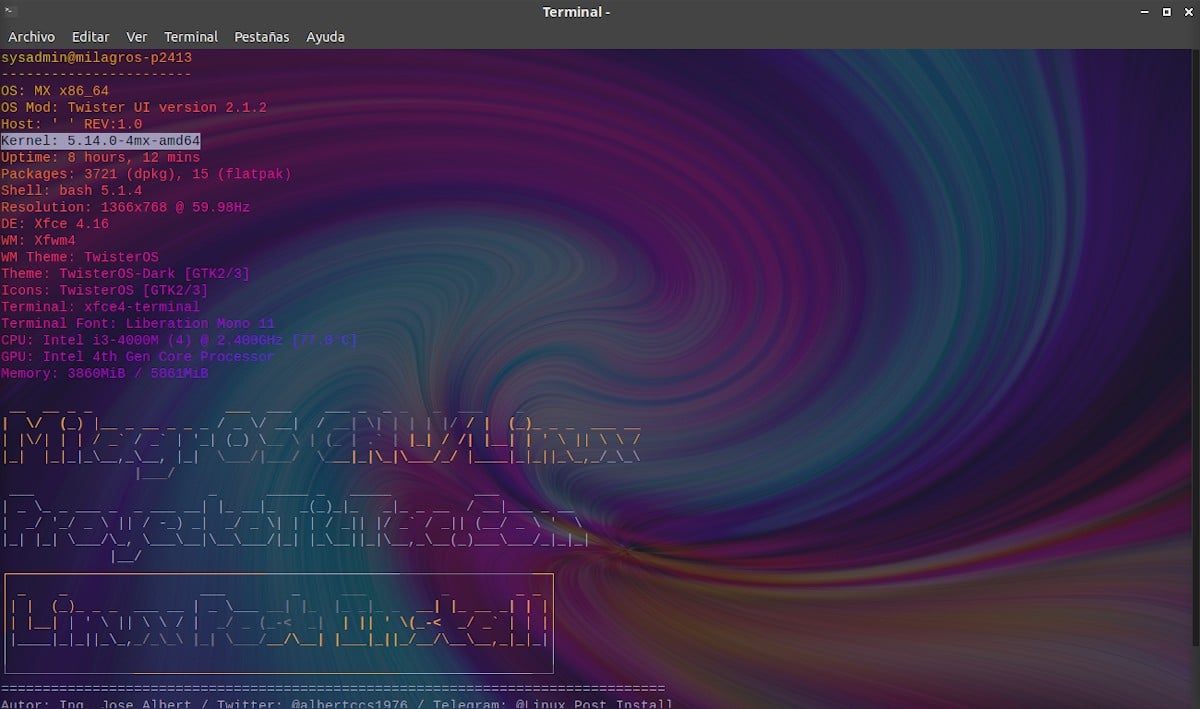
Task: Maximize the Terminal window
Action: (x=1166, y=12)
